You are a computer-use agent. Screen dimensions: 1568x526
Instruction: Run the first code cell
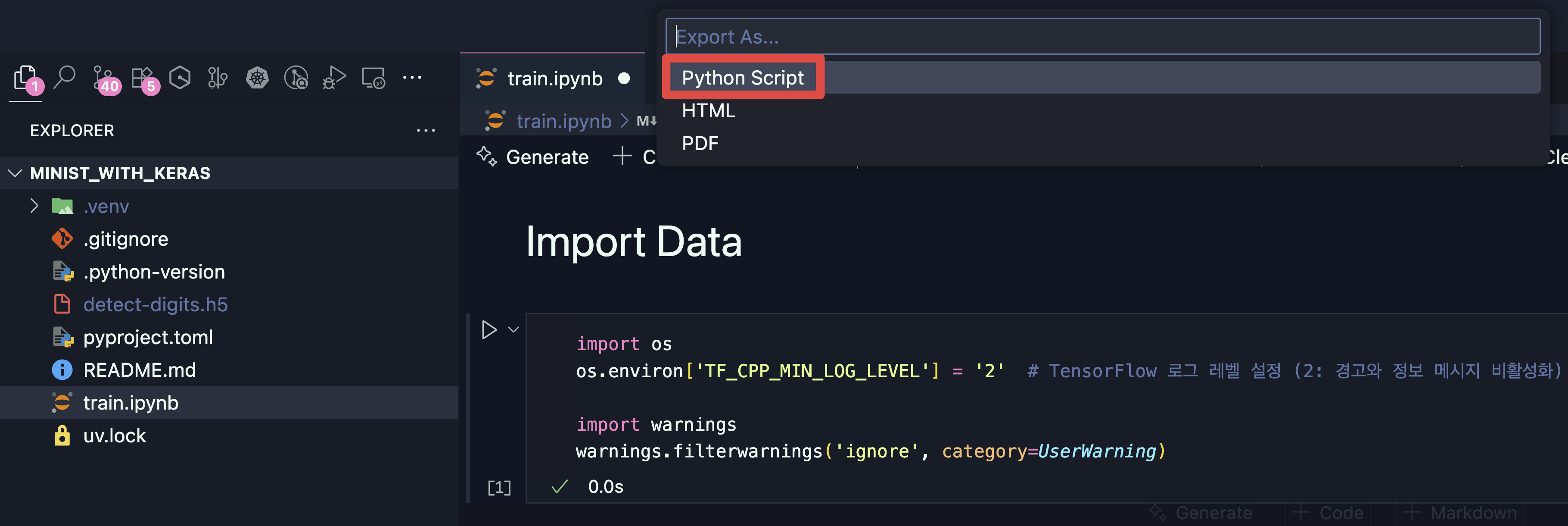coord(489,330)
